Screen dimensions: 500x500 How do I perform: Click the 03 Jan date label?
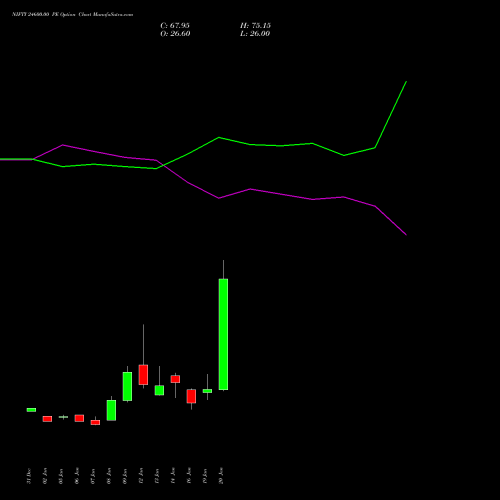click(61, 476)
